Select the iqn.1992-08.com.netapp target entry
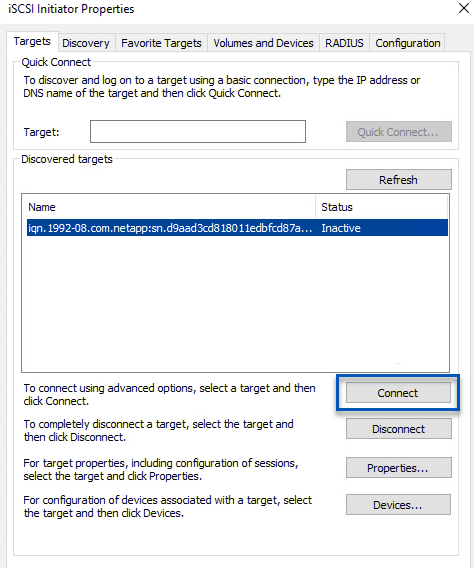 pos(171,228)
